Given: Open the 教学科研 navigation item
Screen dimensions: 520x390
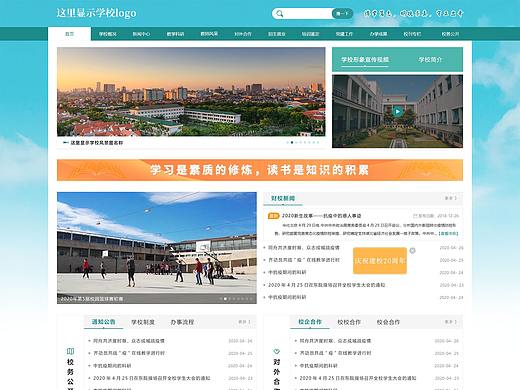Looking at the screenshot, I should [x=175, y=34].
